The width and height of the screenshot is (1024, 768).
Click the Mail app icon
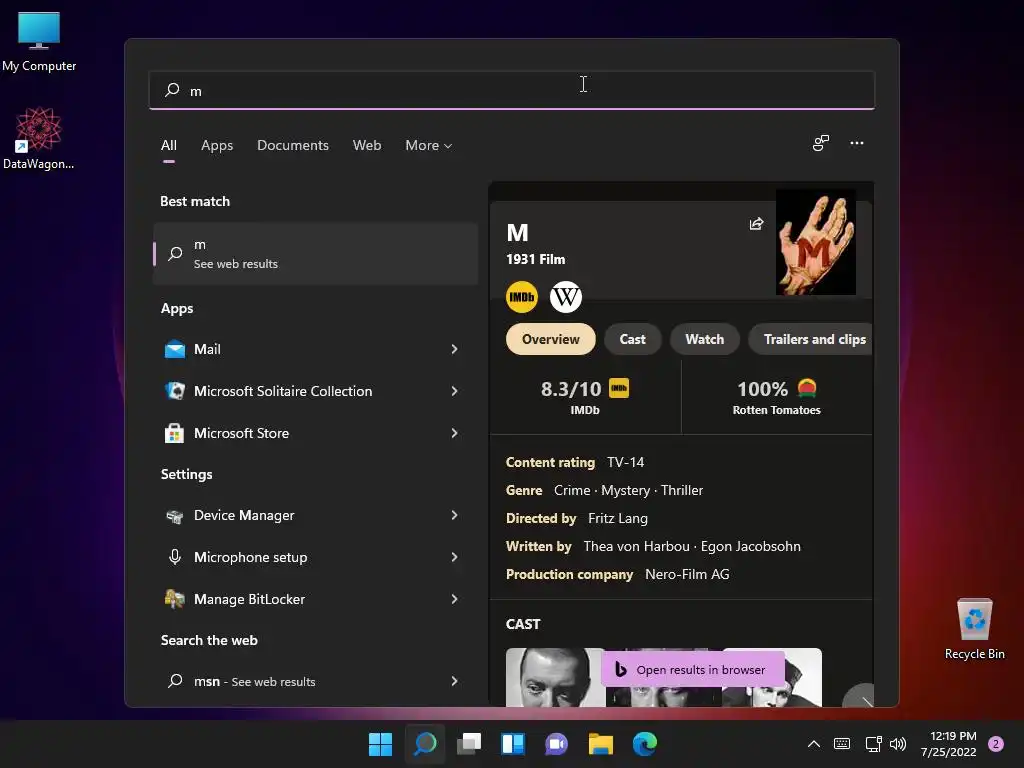click(x=174, y=349)
